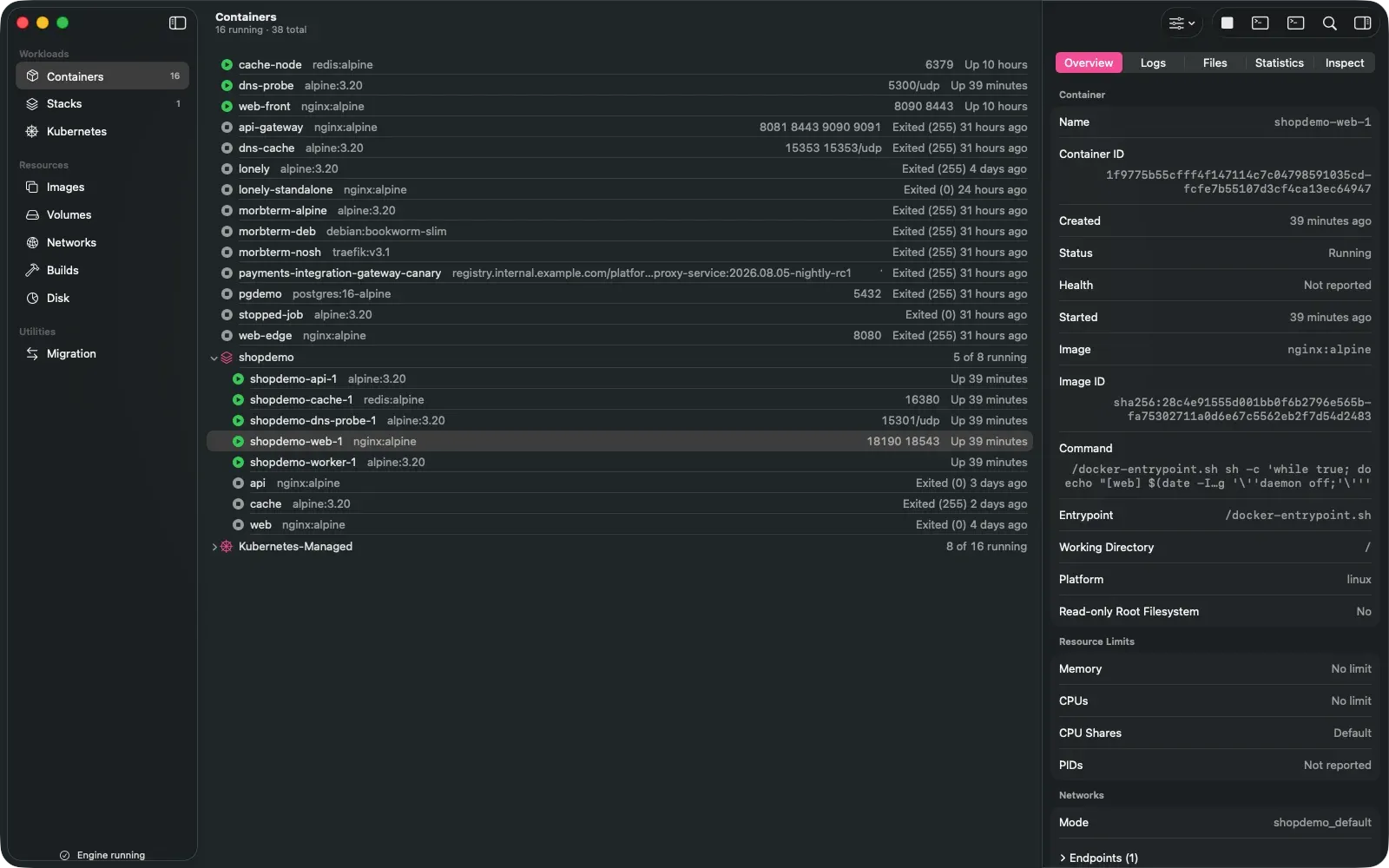
Task: Click the green running icon of cache-node
Action: click(227, 65)
